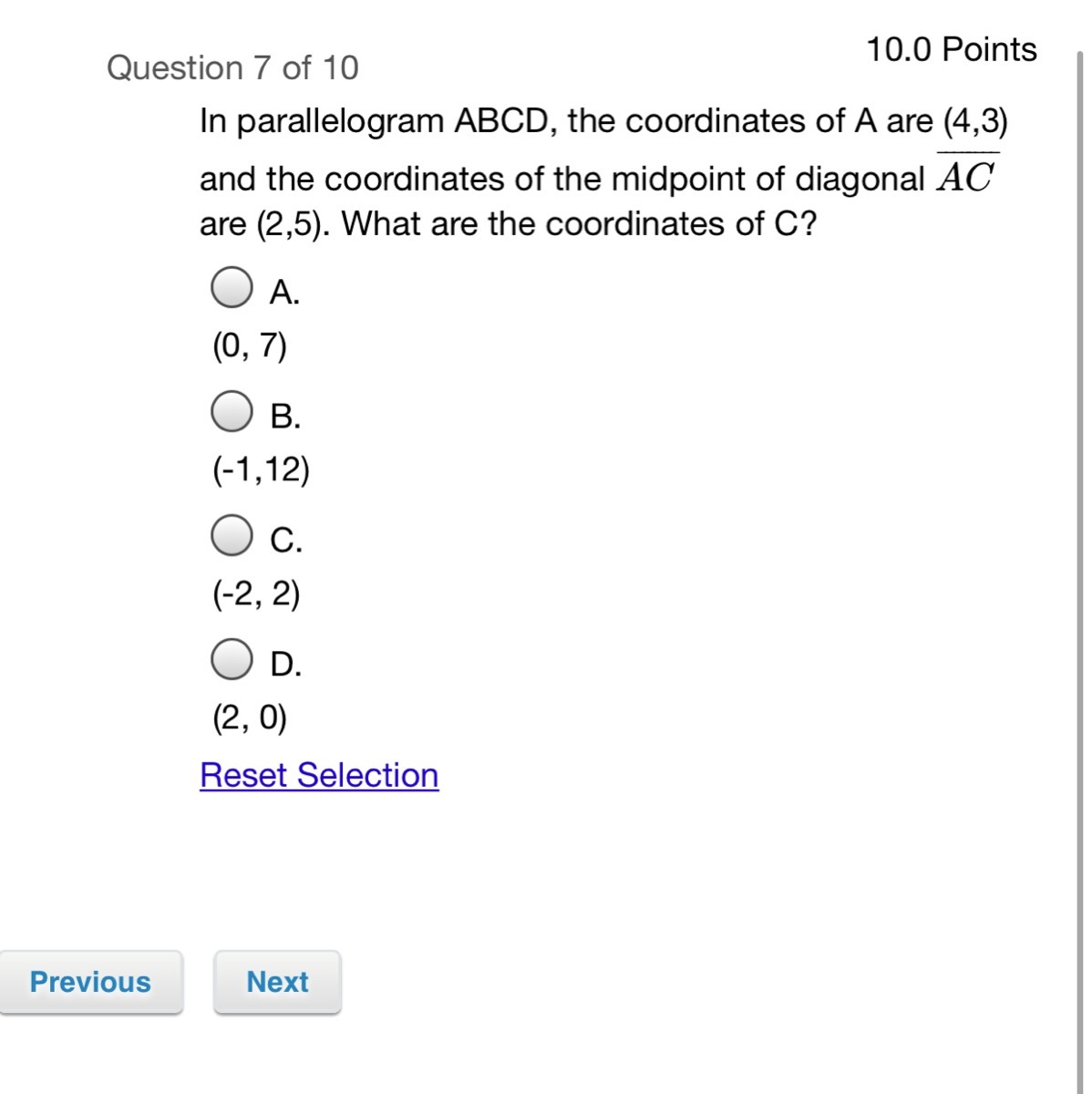Image resolution: width=1092 pixels, height=1094 pixels.
Task: Click the 'C.' option letter label
Action: pos(286,541)
